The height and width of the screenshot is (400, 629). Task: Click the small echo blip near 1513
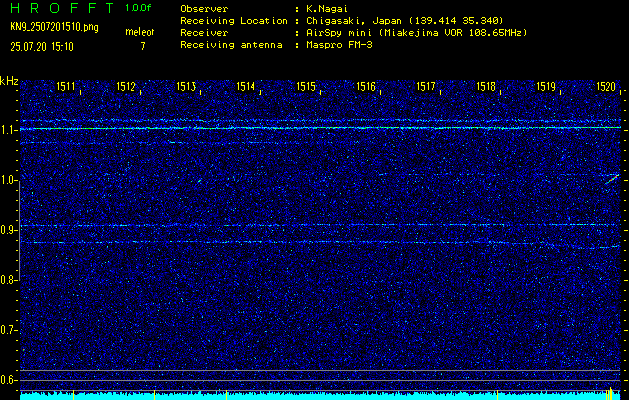(199, 181)
